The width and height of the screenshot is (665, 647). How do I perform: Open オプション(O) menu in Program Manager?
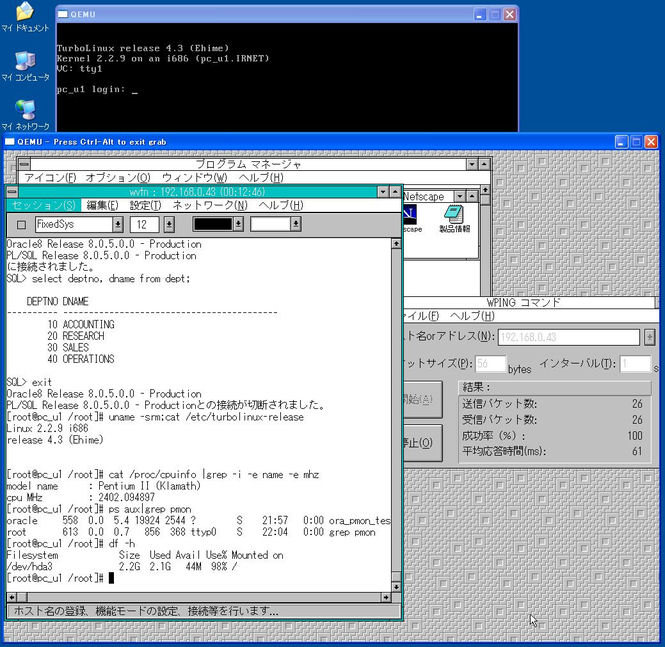pos(118,177)
